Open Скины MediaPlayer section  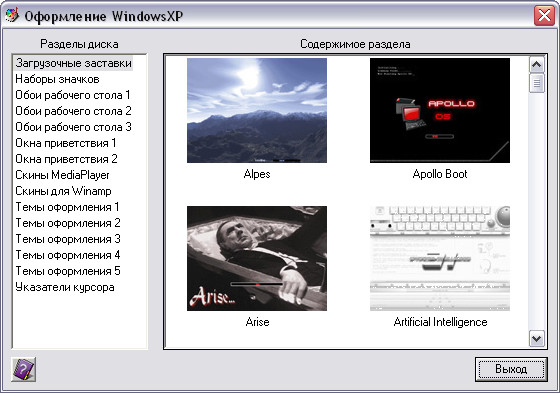click(62, 175)
